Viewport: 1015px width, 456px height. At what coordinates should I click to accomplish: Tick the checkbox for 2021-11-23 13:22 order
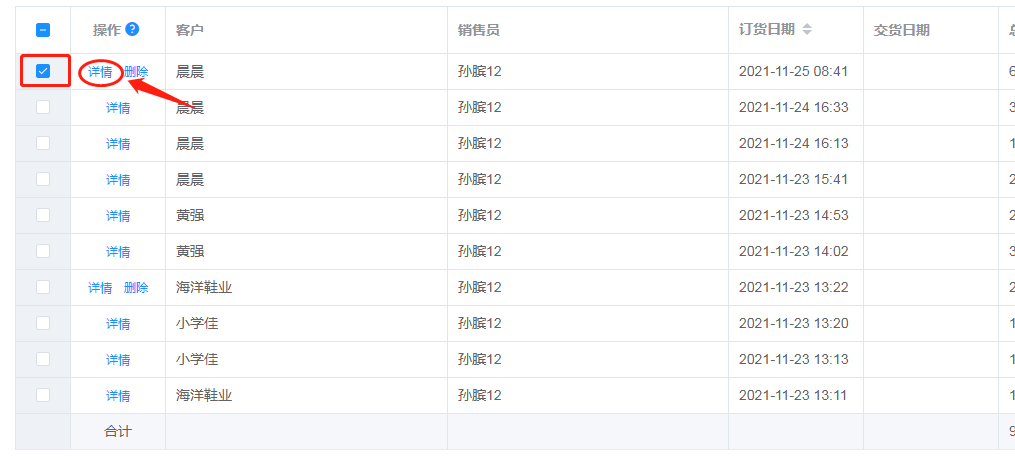pyautogui.click(x=43, y=287)
